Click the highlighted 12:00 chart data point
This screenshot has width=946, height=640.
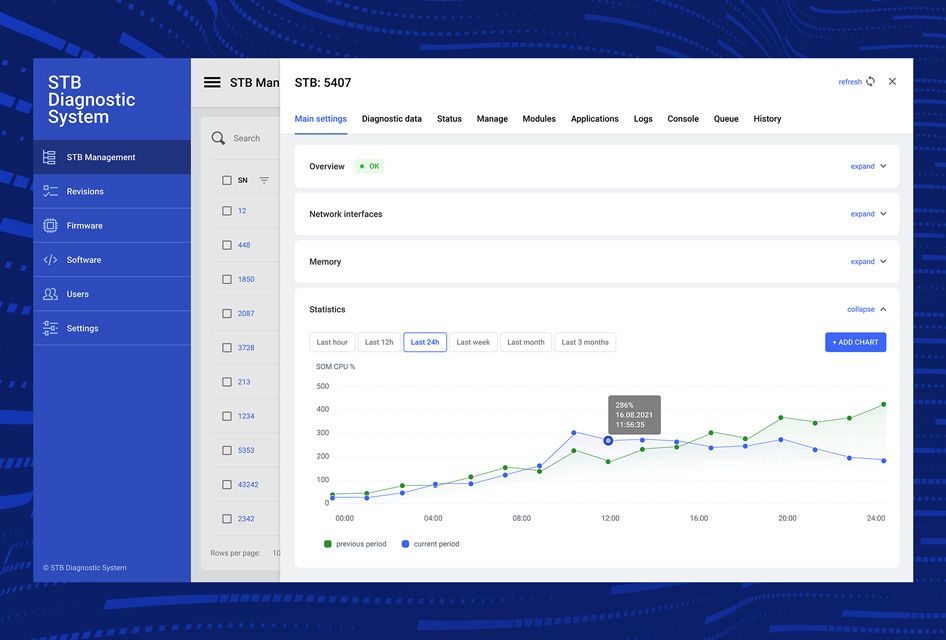coord(608,440)
